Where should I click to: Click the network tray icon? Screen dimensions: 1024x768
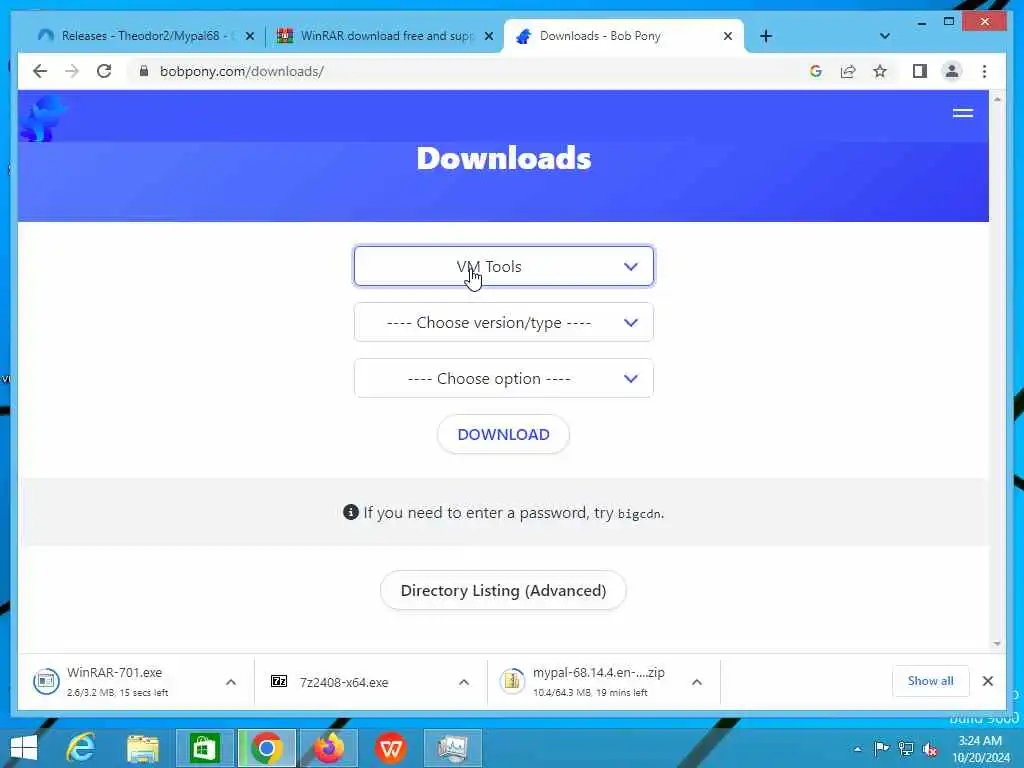click(906, 748)
